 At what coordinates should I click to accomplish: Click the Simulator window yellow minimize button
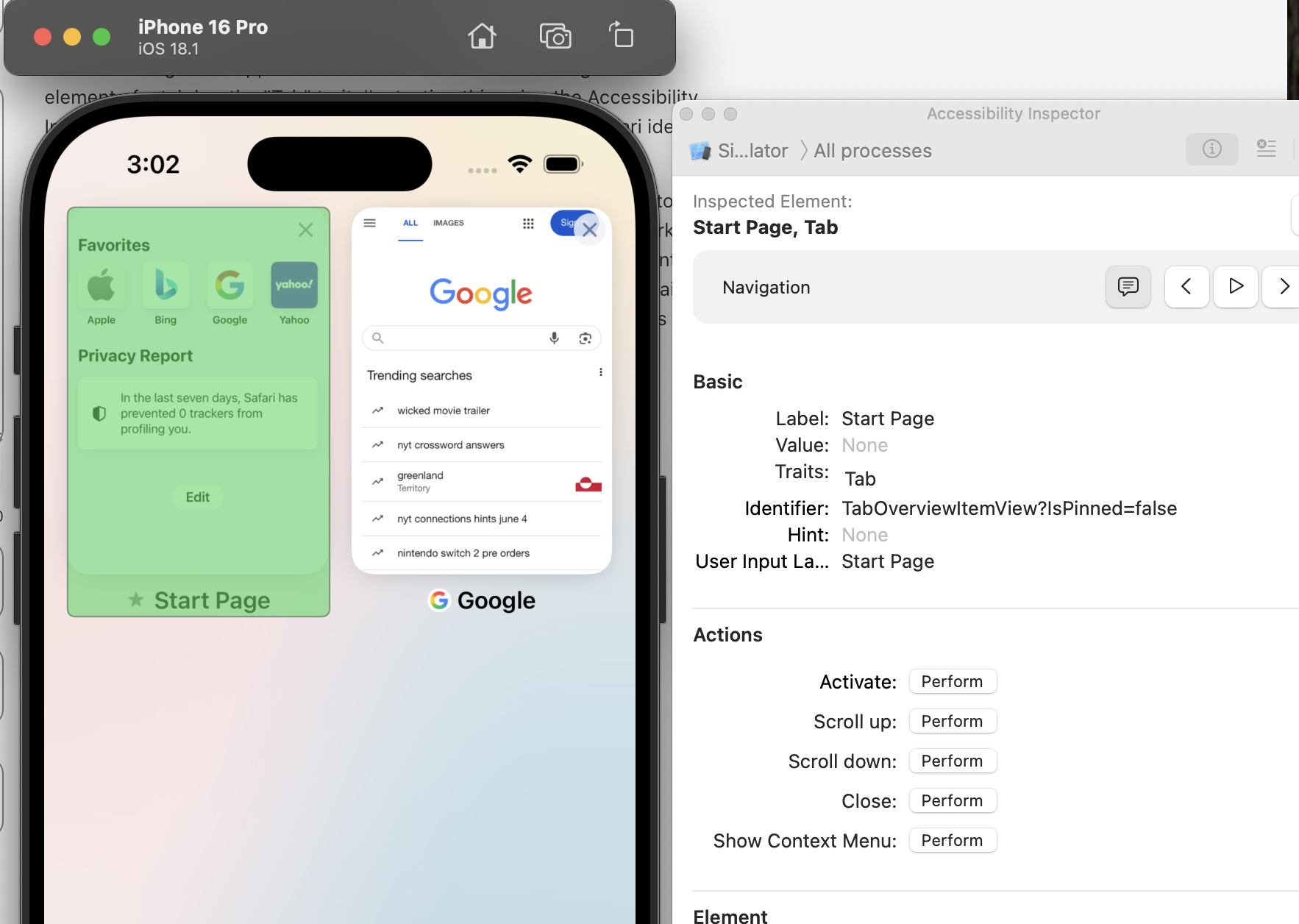(x=72, y=37)
